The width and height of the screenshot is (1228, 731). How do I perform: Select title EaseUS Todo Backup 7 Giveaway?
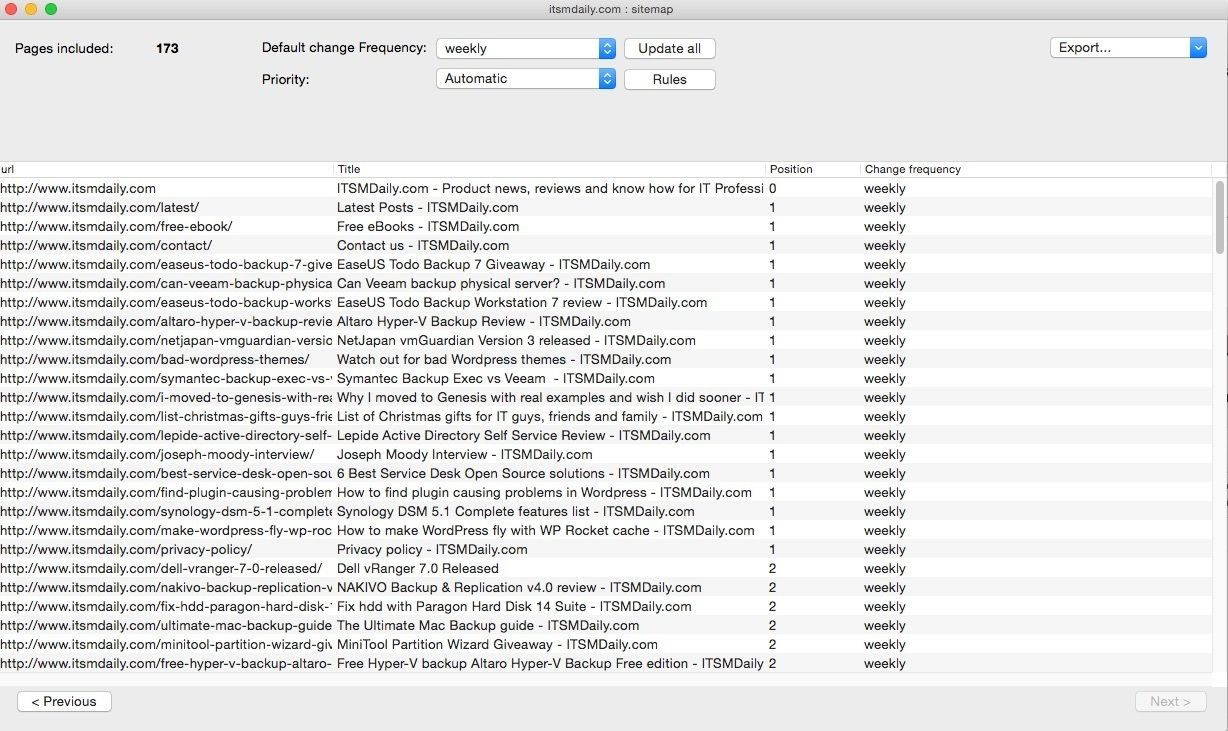pyautogui.click(x=493, y=264)
